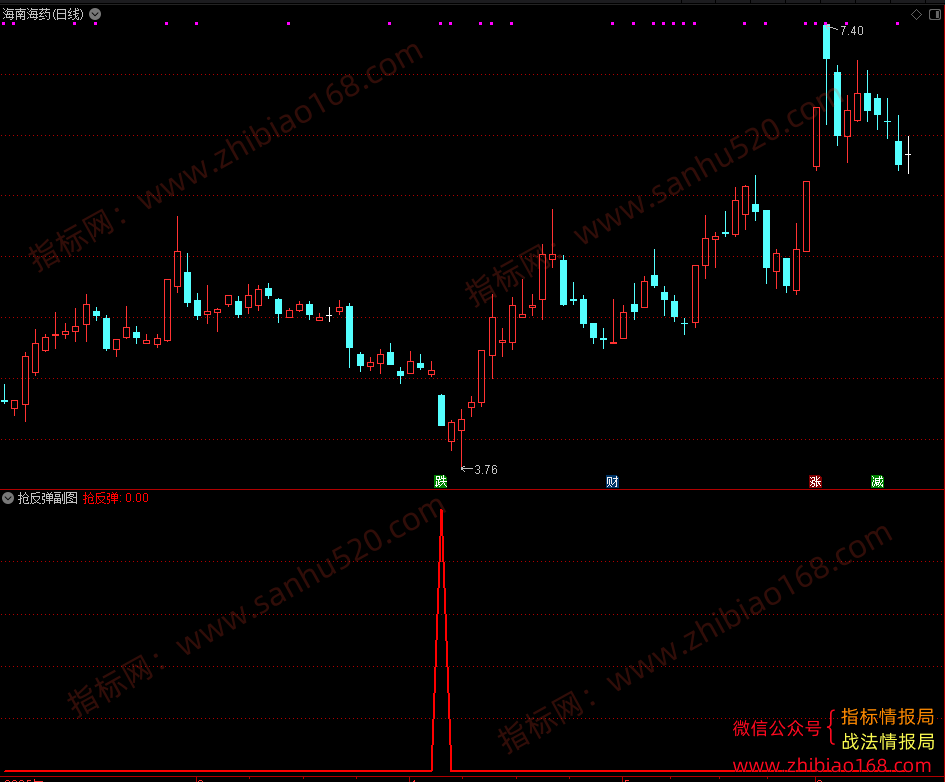Screen dimensions: 945x782
Task: Click the red 涨 event marker
Action: click(815, 481)
